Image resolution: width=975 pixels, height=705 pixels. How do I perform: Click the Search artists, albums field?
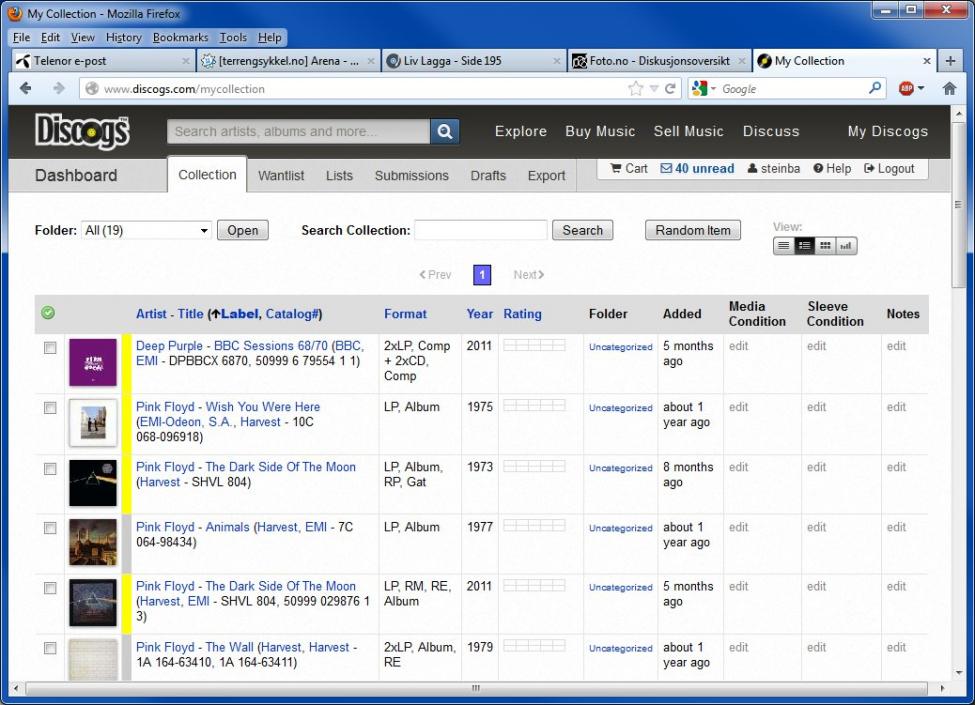pos(298,131)
